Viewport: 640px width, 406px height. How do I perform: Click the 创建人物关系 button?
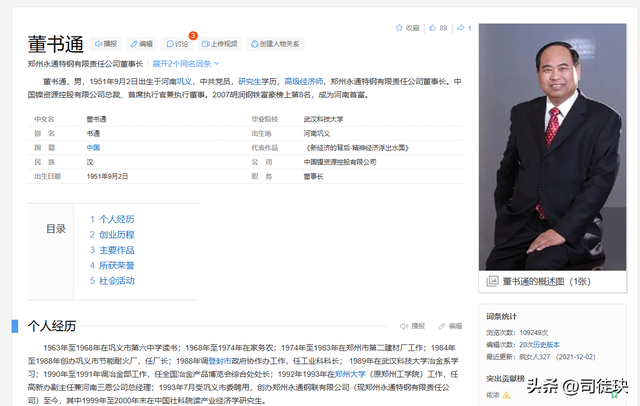coord(275,44)
